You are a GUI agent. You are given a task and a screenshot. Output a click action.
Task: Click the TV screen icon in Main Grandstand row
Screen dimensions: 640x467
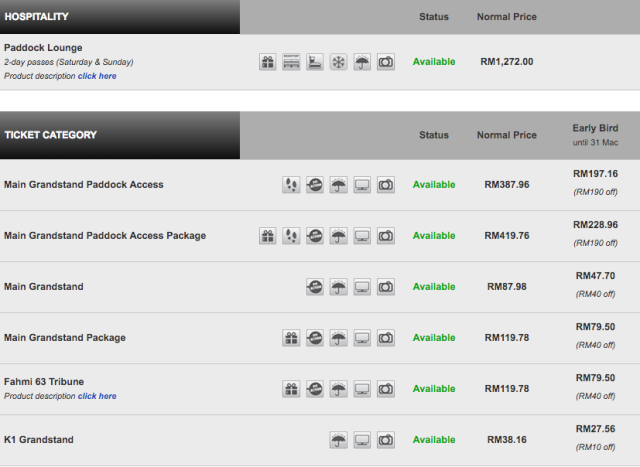(362, 287)
